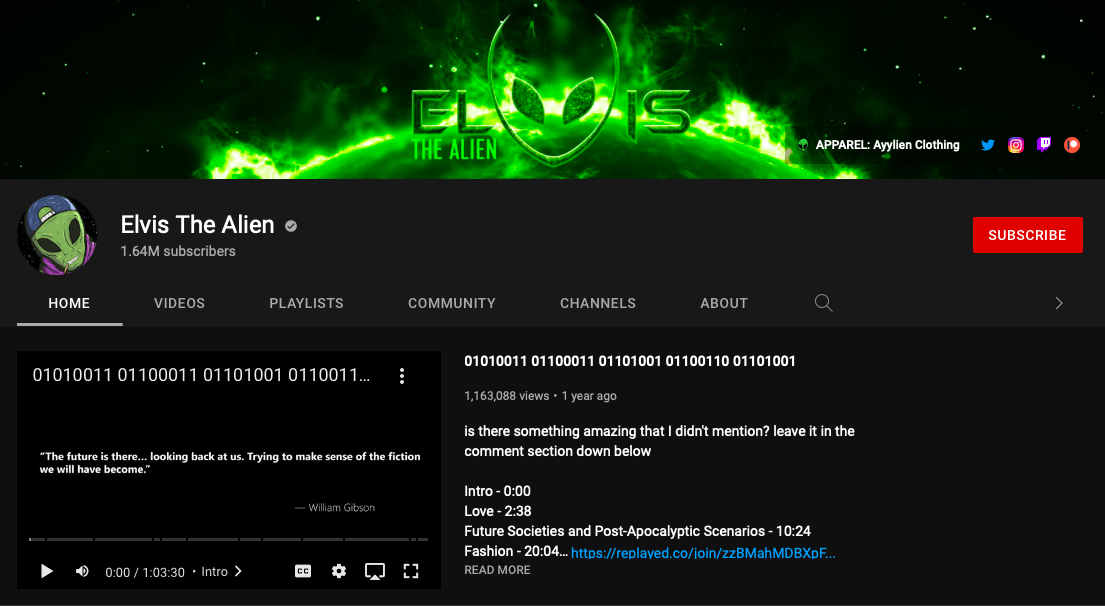Start AirPlay casting from the player
The height and width of the screenshot is (606, 1105).
point(375,571)
